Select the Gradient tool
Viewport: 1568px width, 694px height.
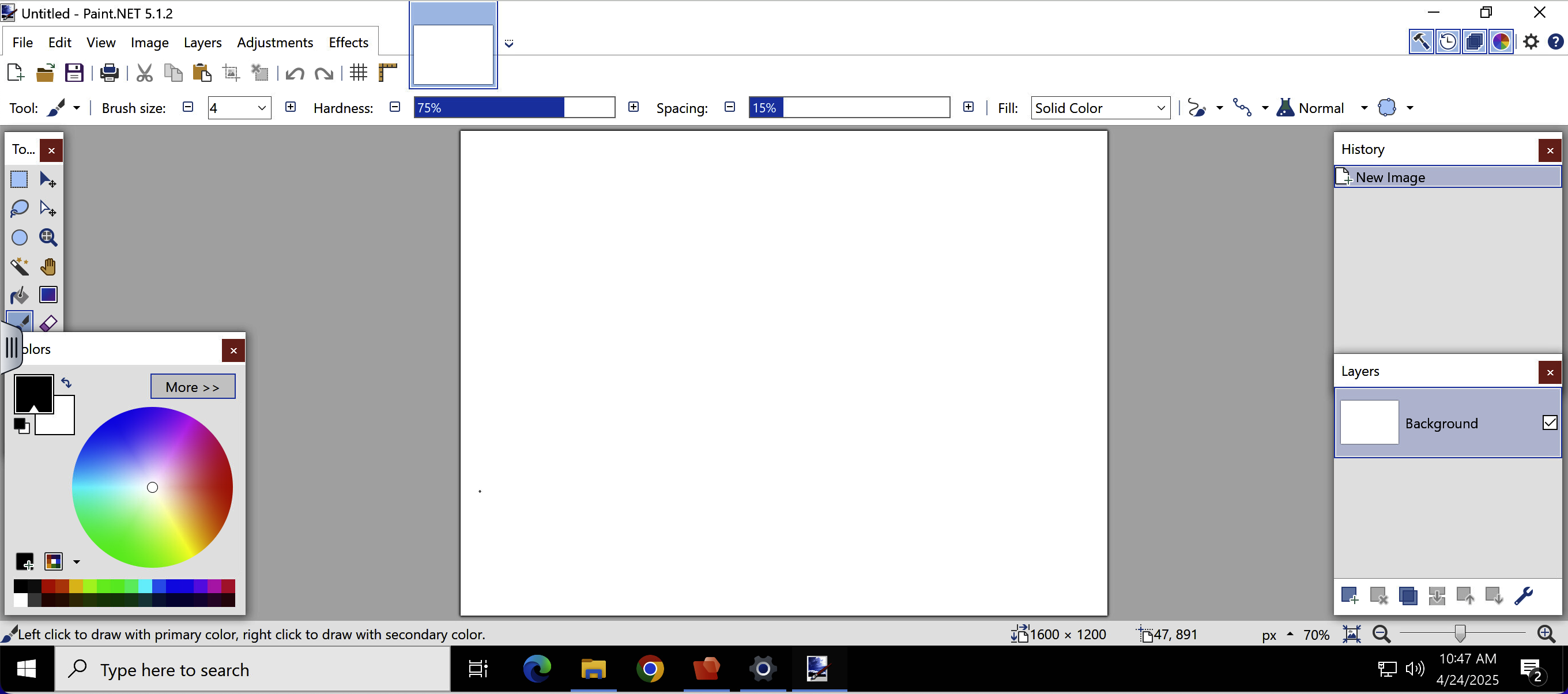pyautogui.click(x=48, y=295)
